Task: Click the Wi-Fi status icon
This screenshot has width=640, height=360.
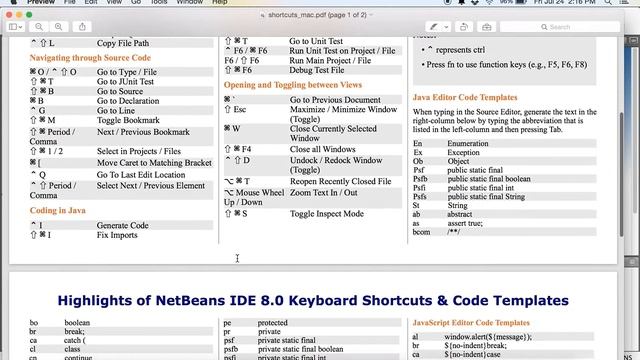Action: pyautogui.click(x=489, y=2)
